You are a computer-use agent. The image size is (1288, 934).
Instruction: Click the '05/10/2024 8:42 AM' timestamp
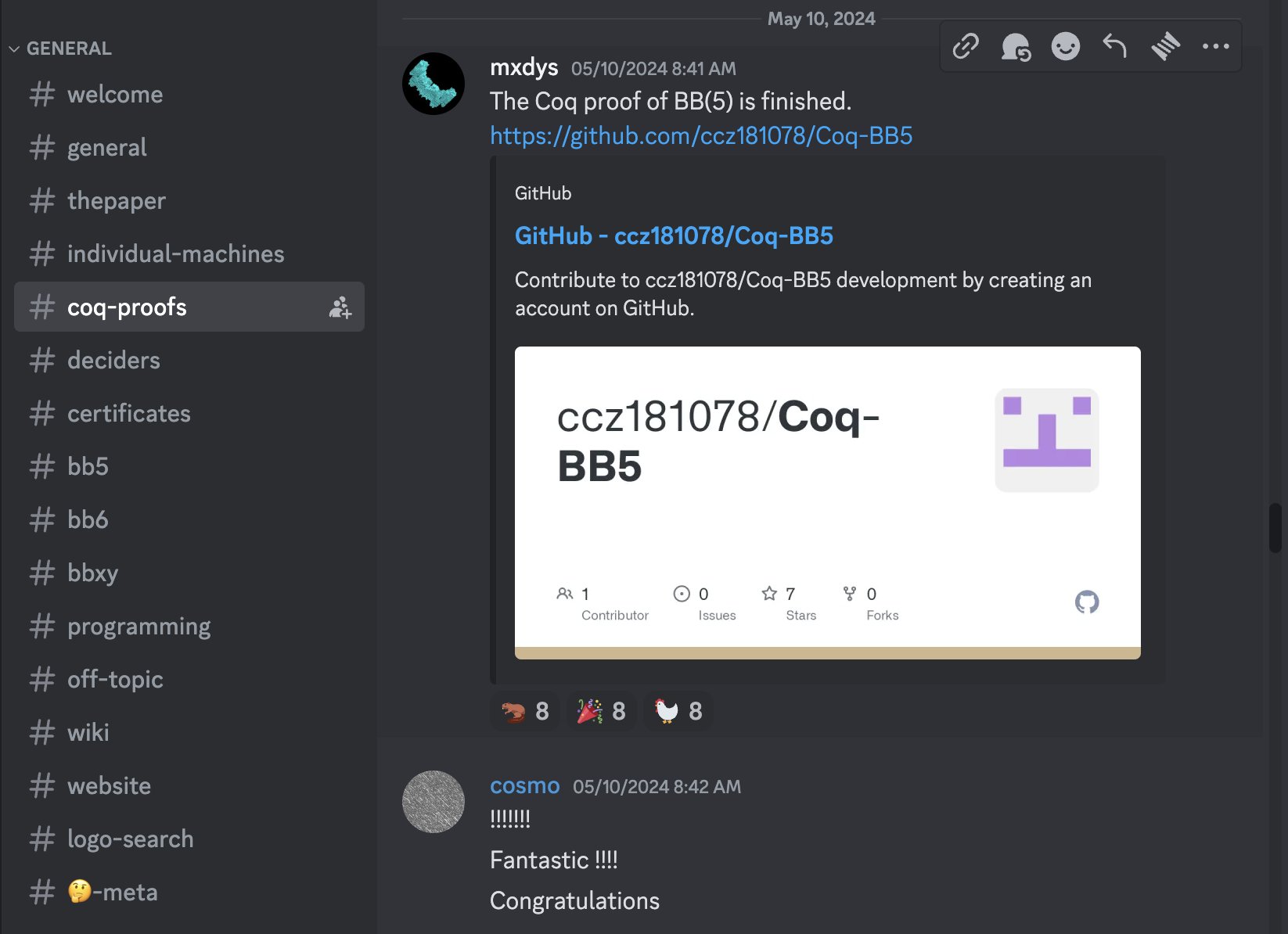coord(657,787)
